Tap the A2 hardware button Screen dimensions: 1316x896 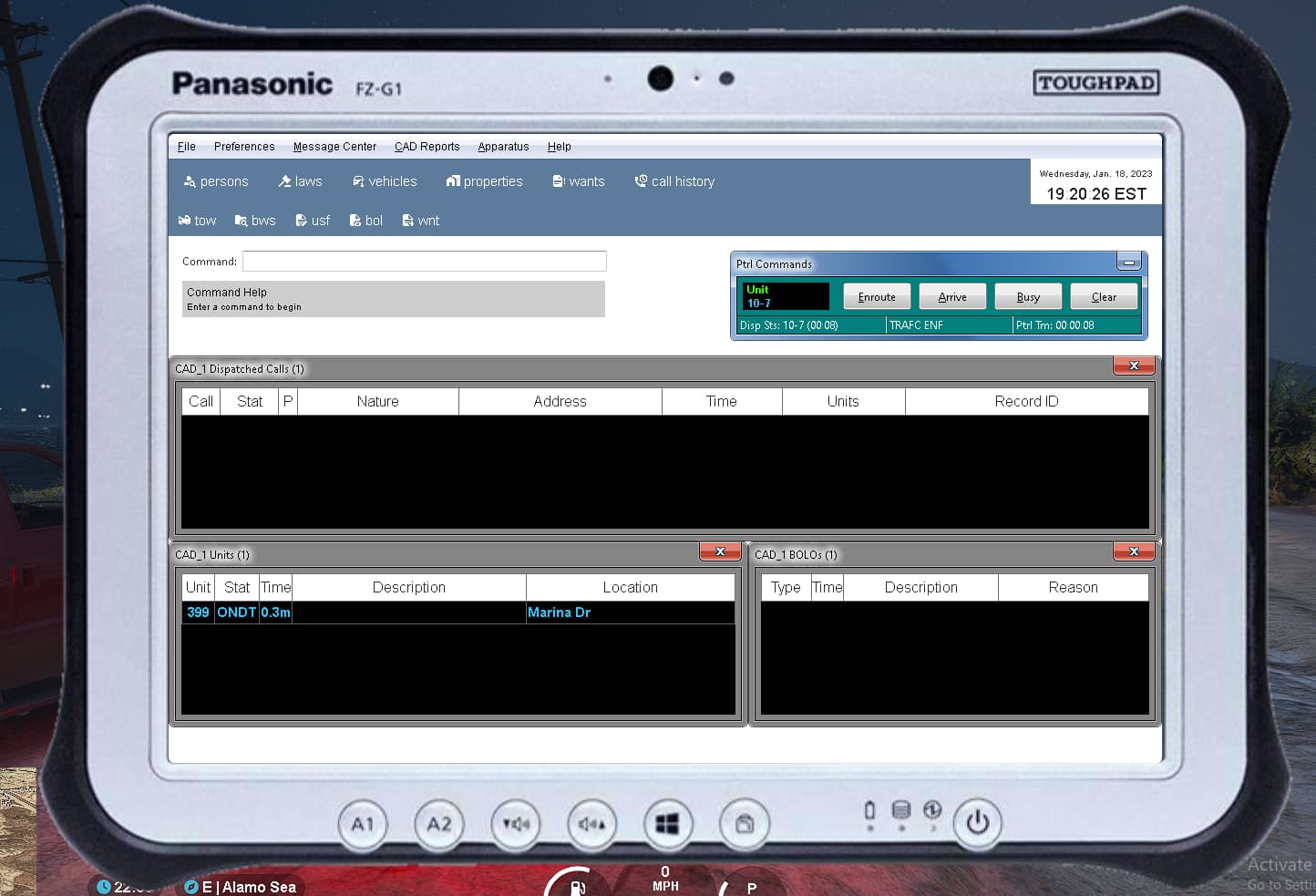click(439, 824)
